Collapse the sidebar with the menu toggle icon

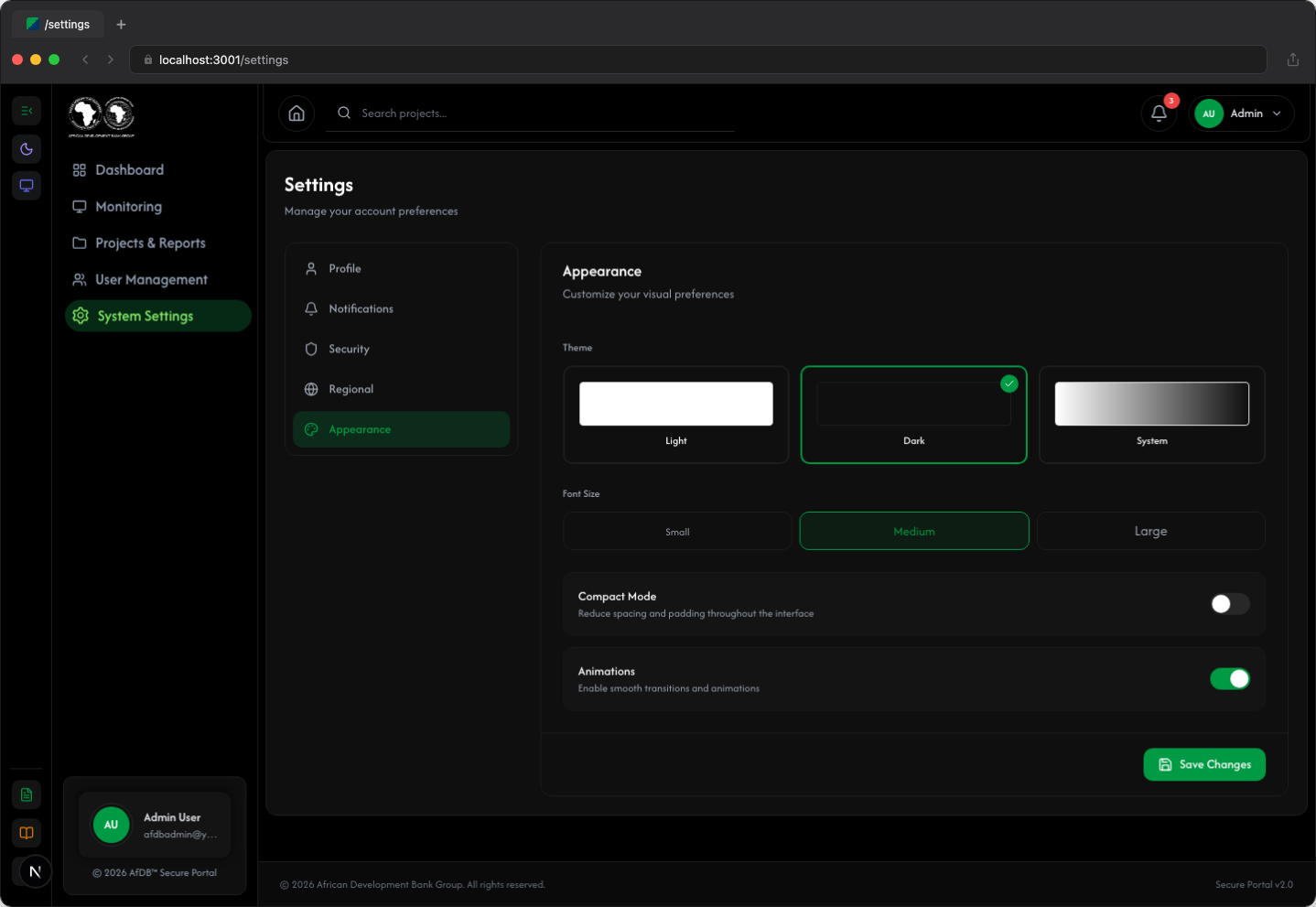[x=27, y=111]
